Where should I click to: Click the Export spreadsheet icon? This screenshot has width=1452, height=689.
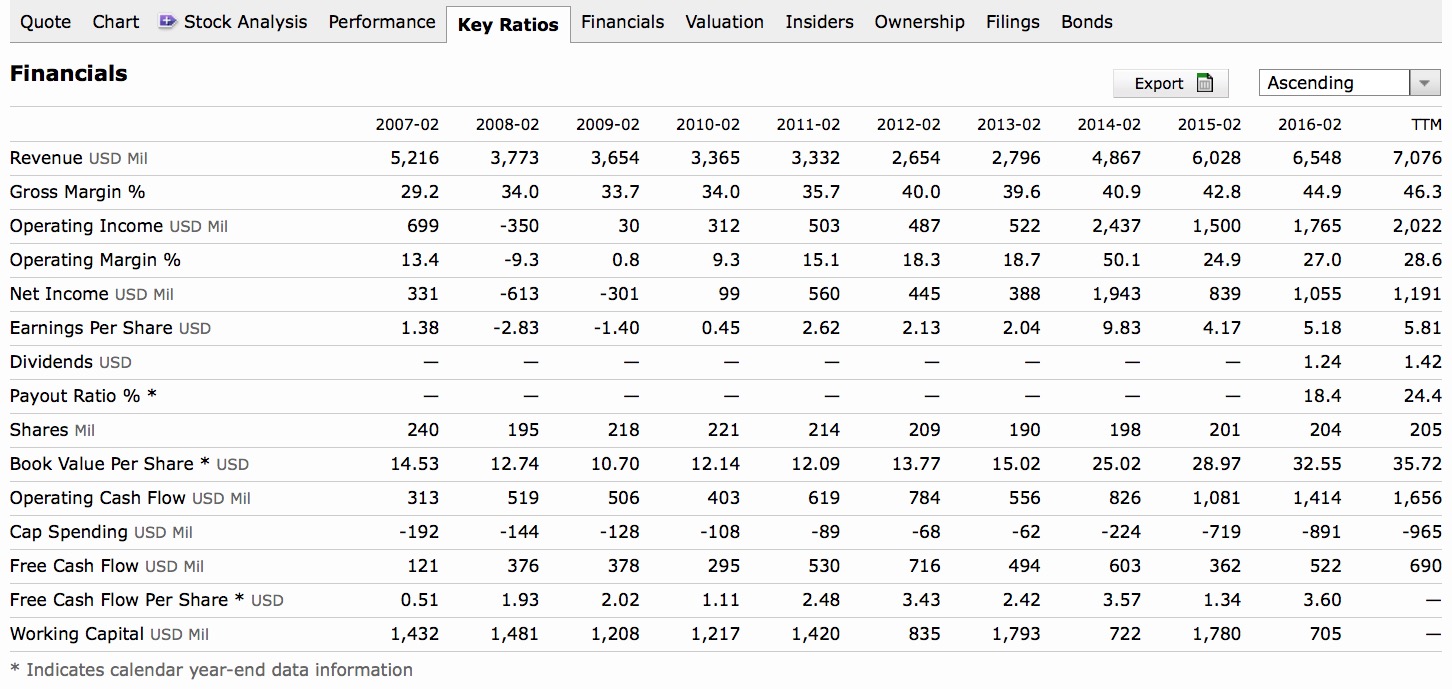click(1205, 84)
